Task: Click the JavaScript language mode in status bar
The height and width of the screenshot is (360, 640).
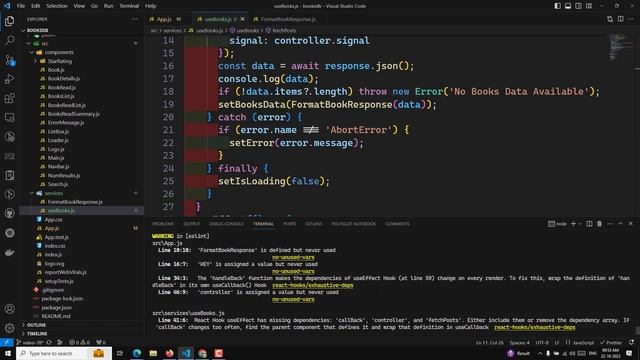Action: click(x=583, y=342)
